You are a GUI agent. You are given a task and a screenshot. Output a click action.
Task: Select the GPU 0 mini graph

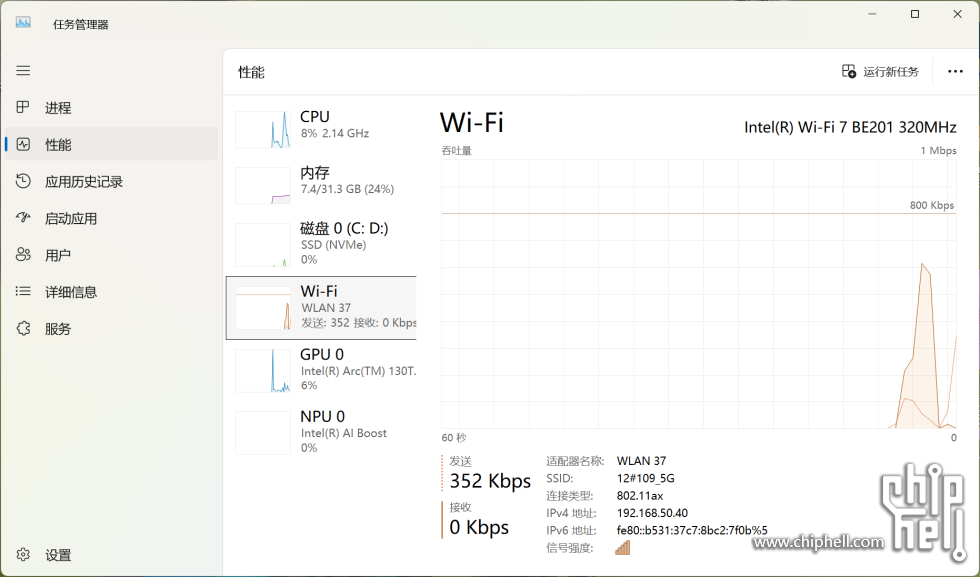[x=262, y=370]
